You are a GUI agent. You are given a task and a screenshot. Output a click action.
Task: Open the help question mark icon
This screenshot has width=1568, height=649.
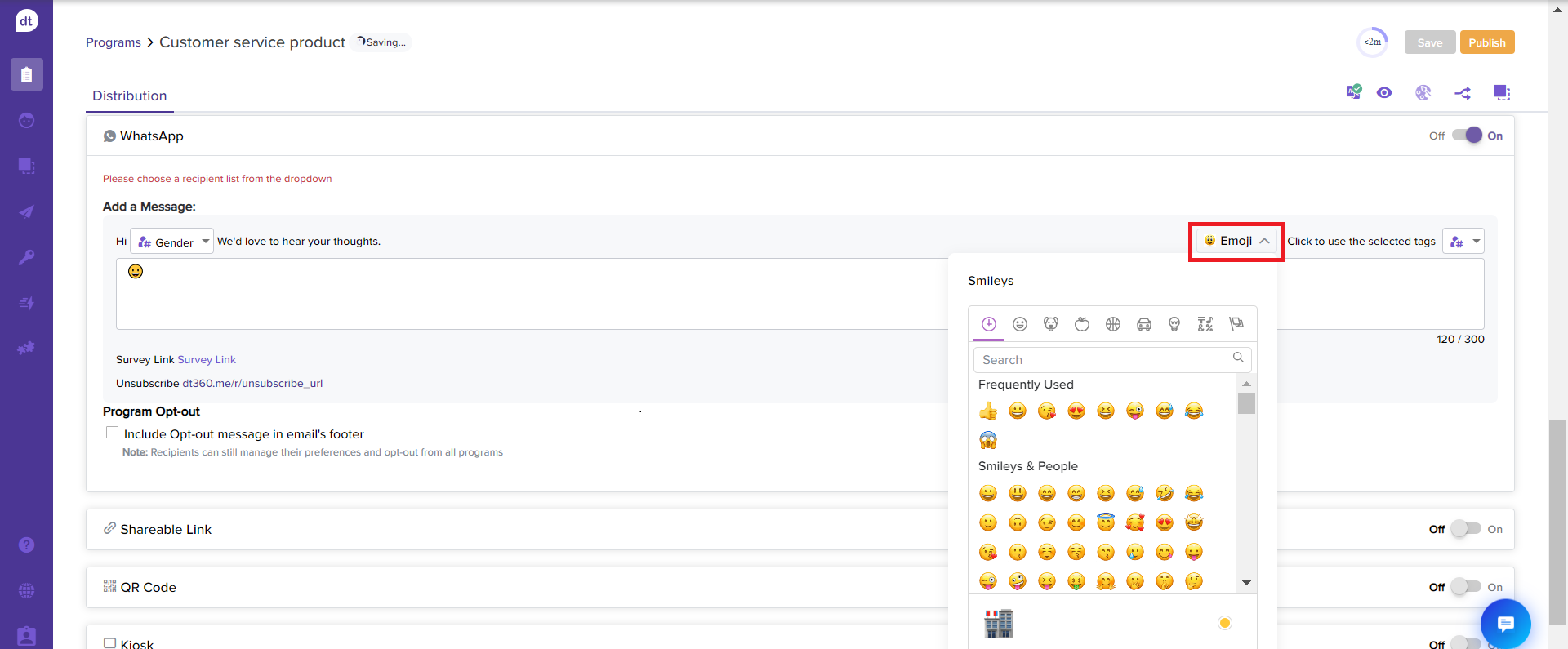[x=26, y=545]
